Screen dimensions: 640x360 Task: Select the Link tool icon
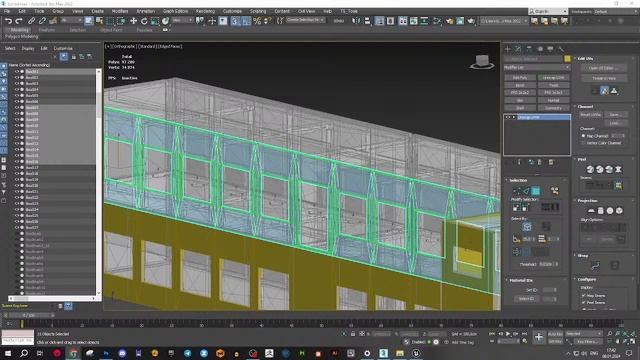[31, 20]
